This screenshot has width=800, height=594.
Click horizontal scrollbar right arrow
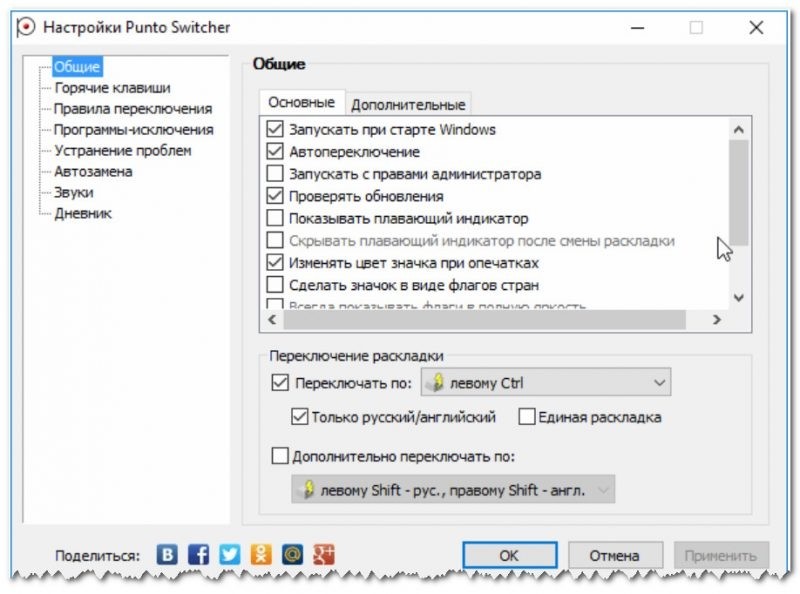[717, 319]
